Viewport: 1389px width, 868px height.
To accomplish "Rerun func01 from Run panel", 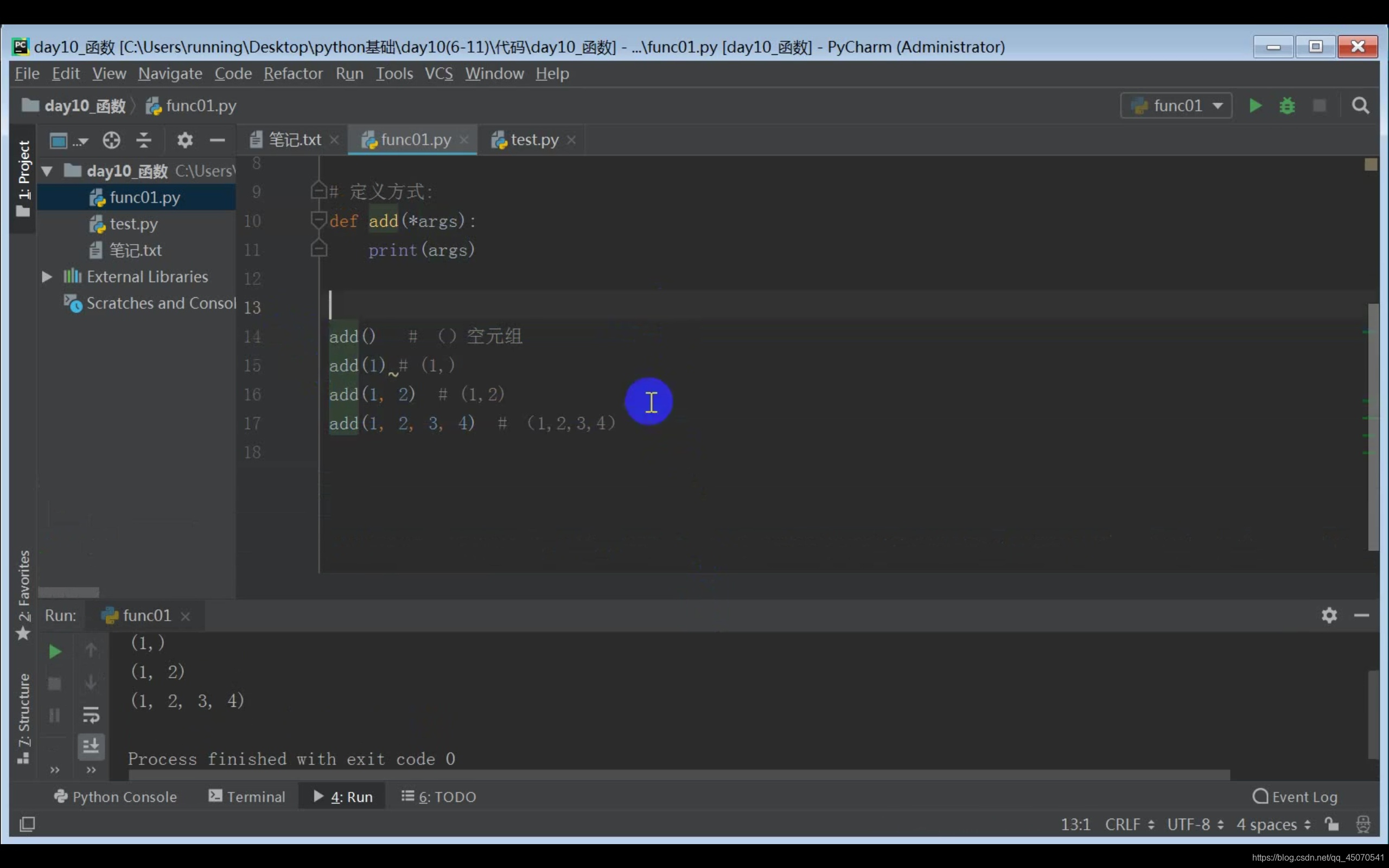I will click(x=54, y=652).
